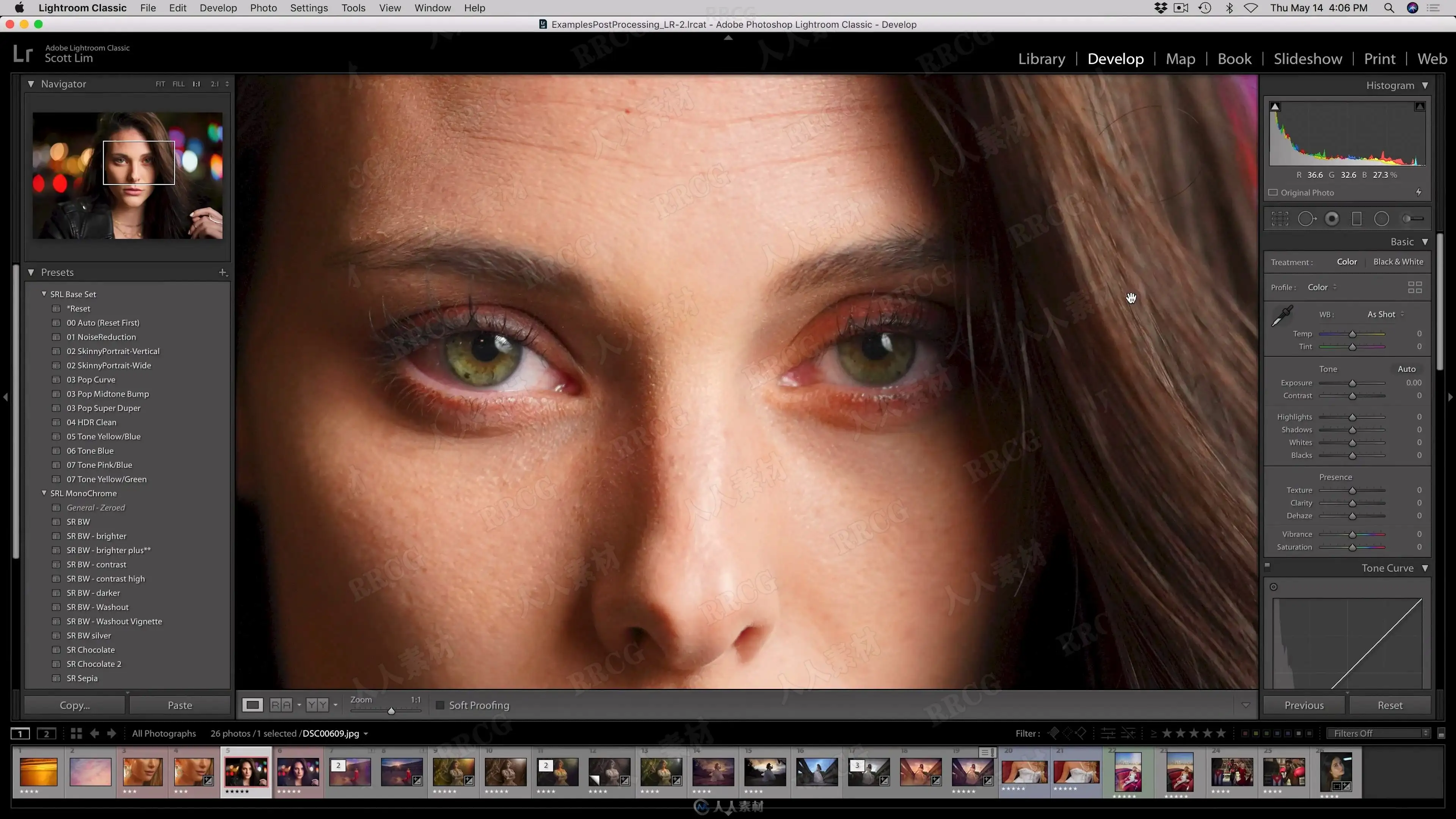Open the Profile Browser grid icon
Screen dimensions: 1456x819
1415,288
